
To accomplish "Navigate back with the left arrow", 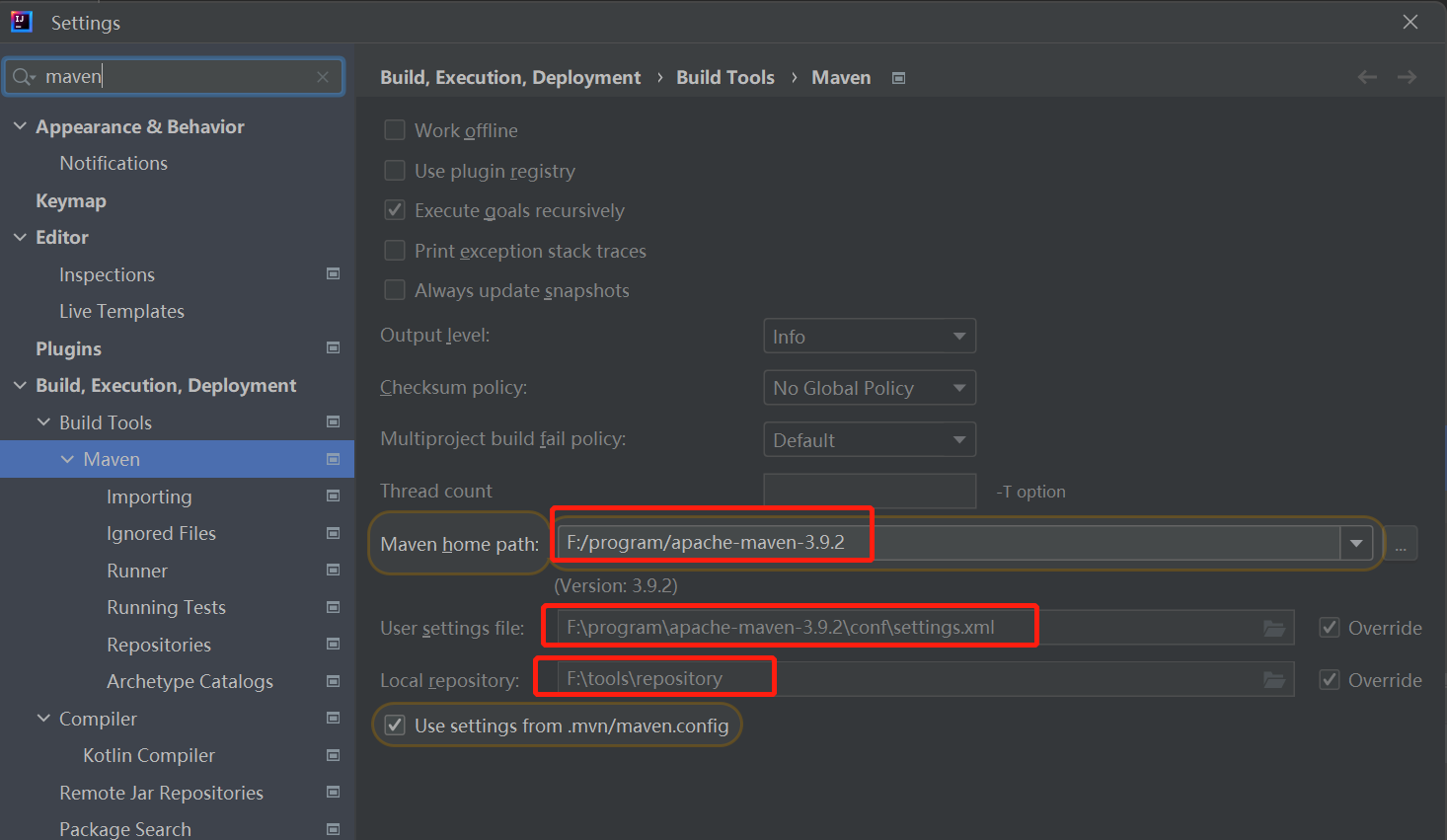I will click(1367, 77).
